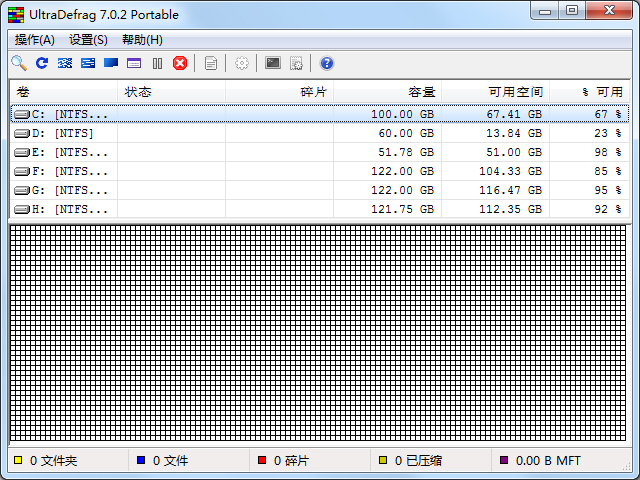640x480 pixels.
Task: Click the UltraDefrag app icon in title bar
Action: (16, 15)
